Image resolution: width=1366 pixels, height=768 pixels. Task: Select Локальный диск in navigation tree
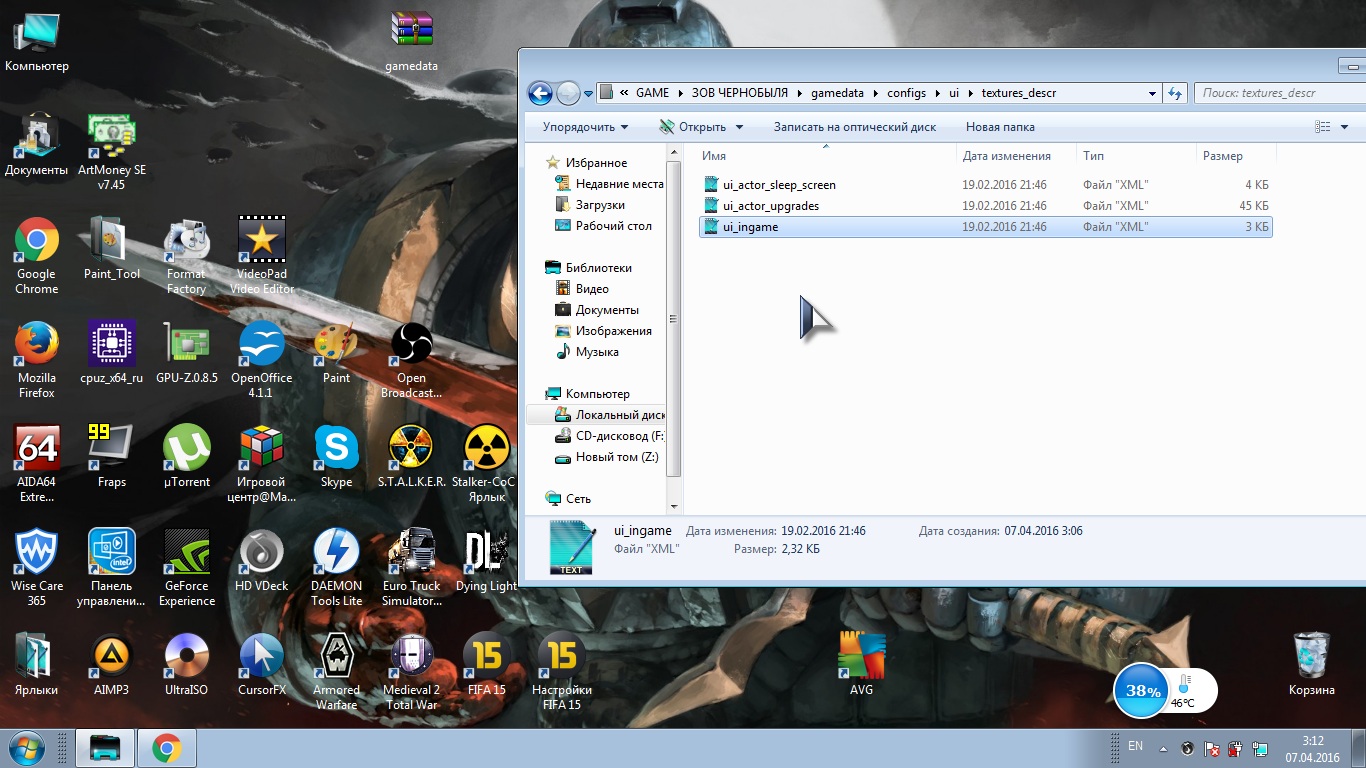[x=609, y=415]
